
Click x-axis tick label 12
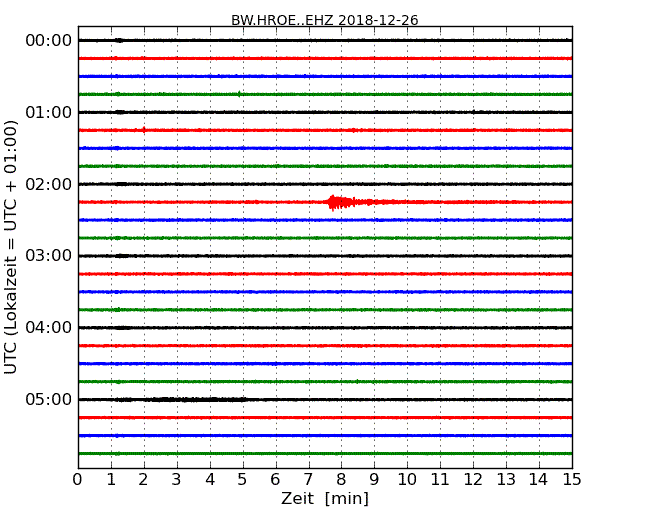point(473,480)
